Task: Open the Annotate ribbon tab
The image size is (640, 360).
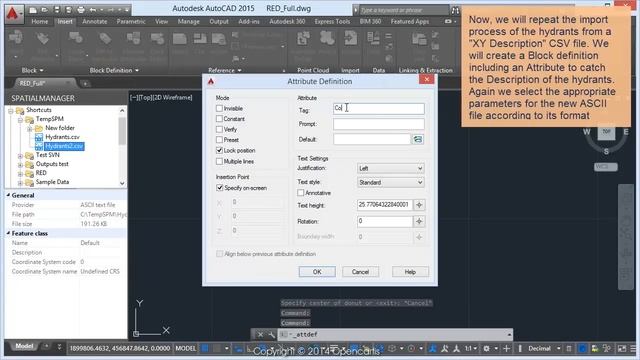Action: click(95, 21)
